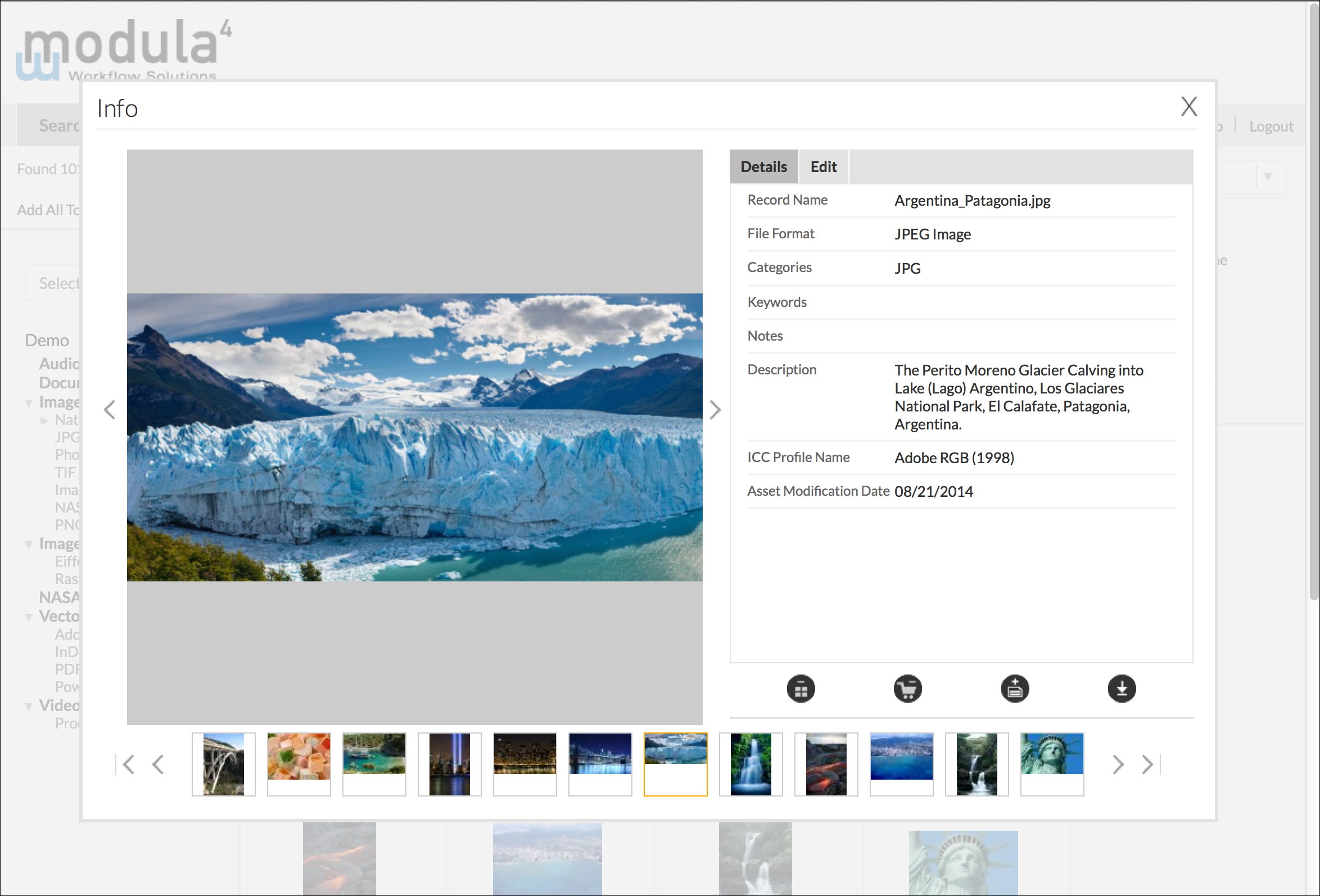Screen dimensions: 1320x896
Task: Click record name Argentina_Patagonia.jpg
Action: (972, 201)
